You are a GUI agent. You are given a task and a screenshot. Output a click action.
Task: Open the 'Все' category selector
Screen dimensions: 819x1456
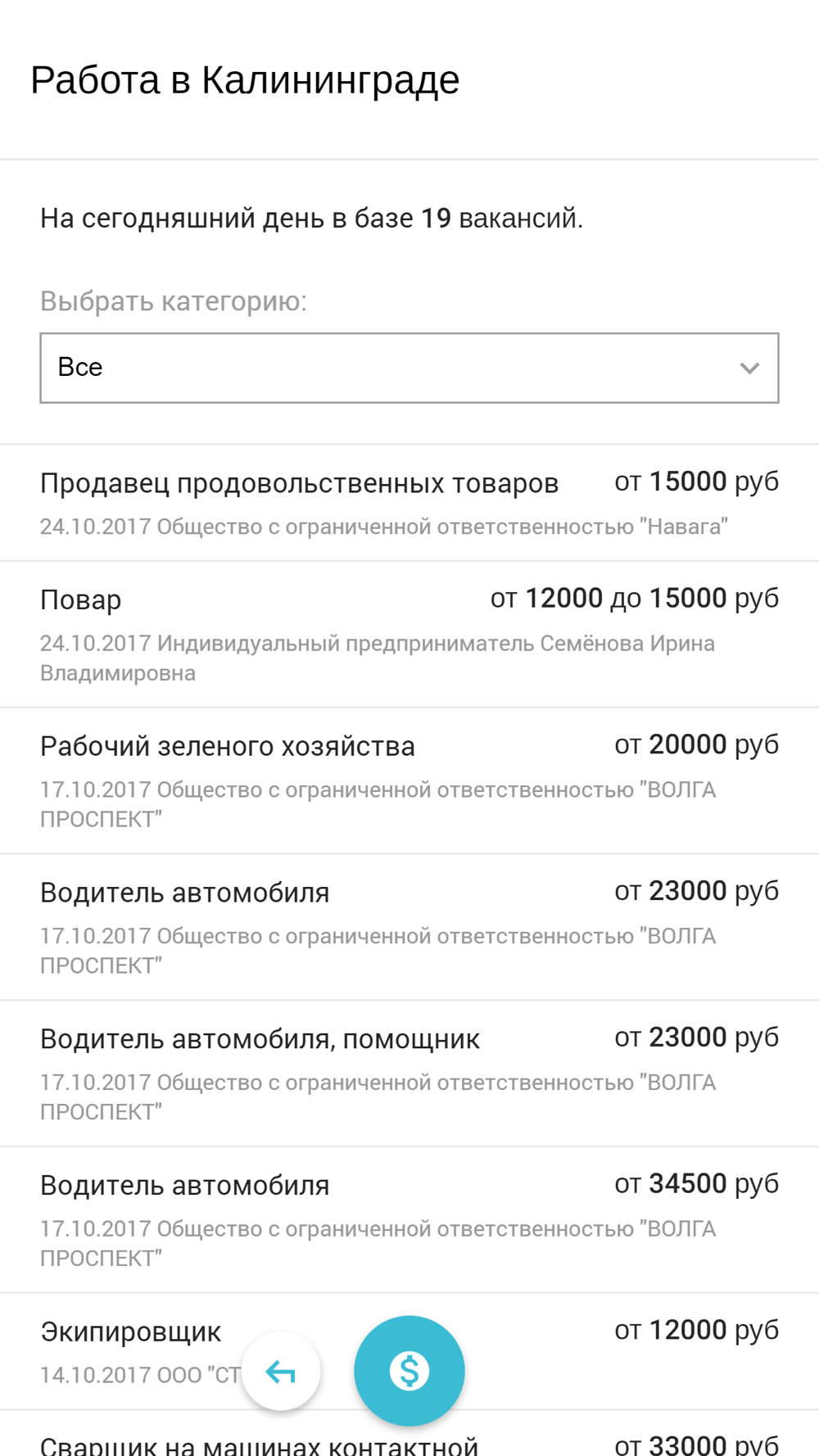[x=409, y=368]
